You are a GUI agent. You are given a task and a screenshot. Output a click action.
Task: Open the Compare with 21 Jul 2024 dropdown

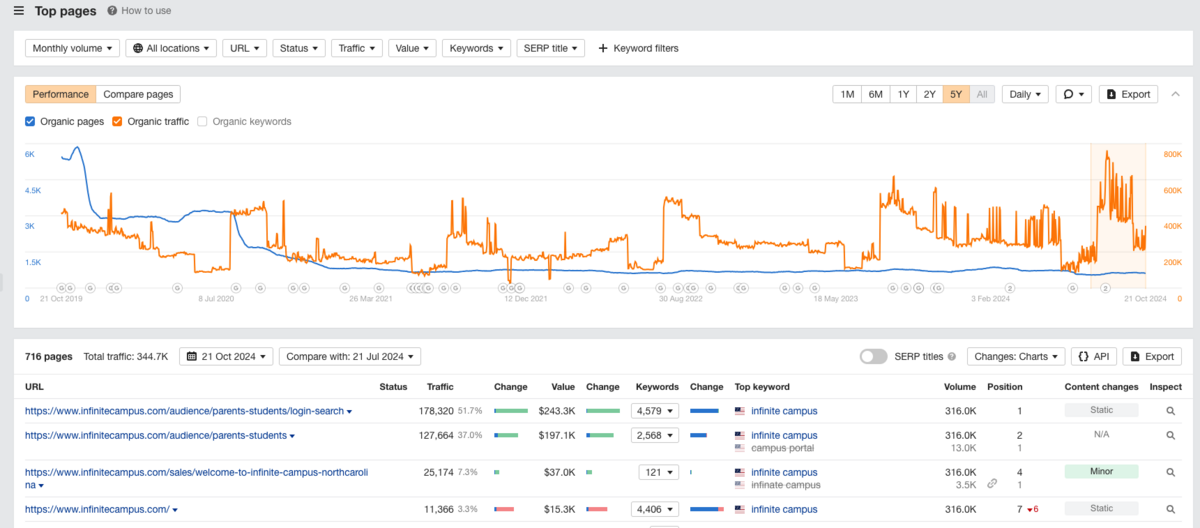tap(350, 357)
